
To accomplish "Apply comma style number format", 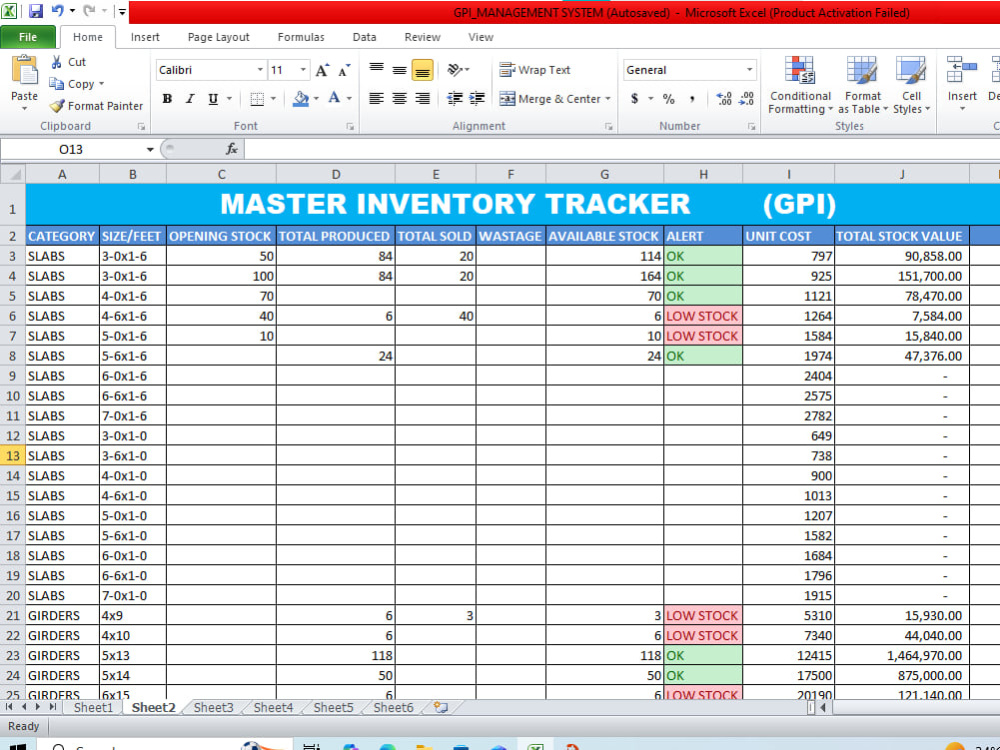I will tap(692, 99).
